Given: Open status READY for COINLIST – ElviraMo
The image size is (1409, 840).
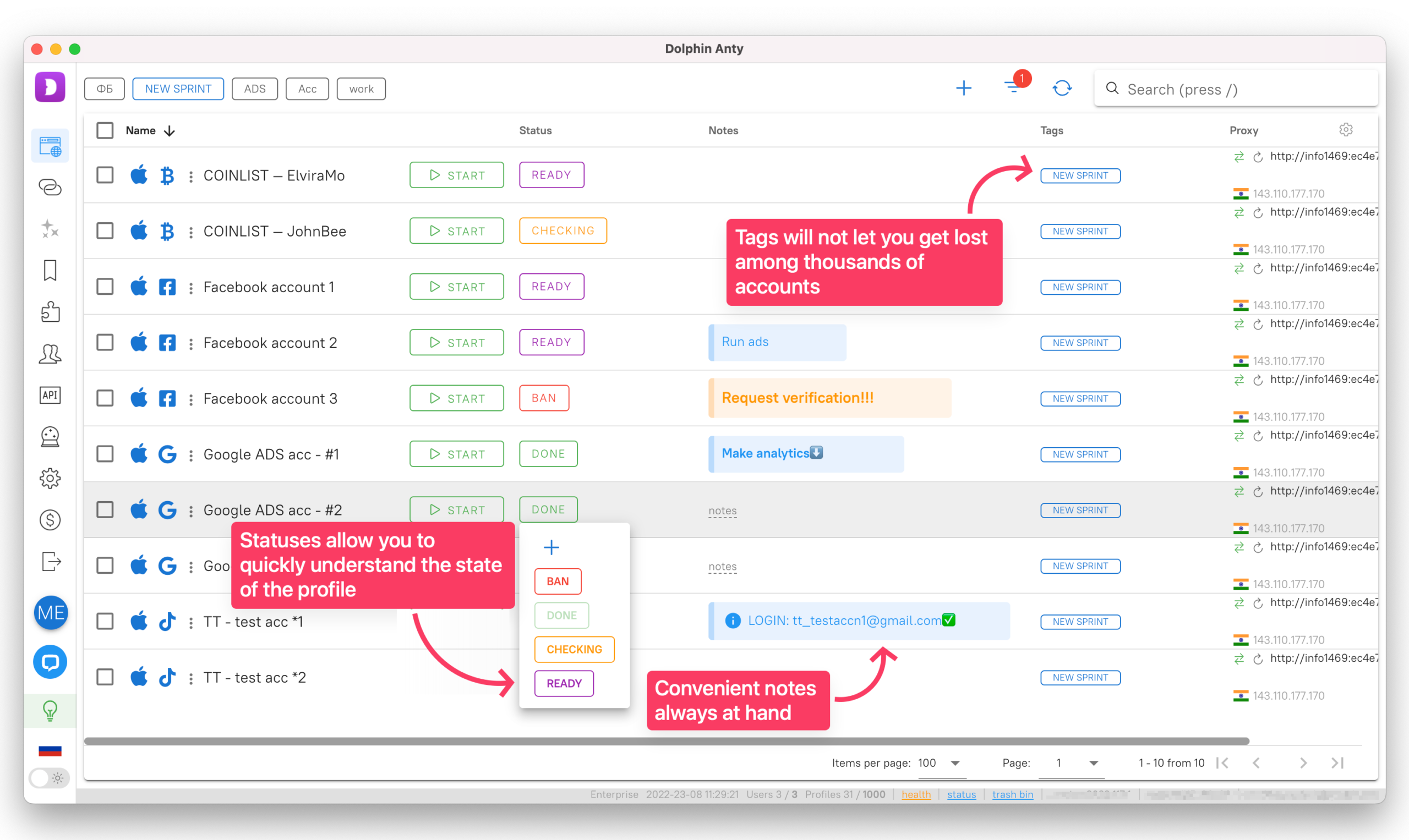Looking at the screenshot, I should 551,175.
